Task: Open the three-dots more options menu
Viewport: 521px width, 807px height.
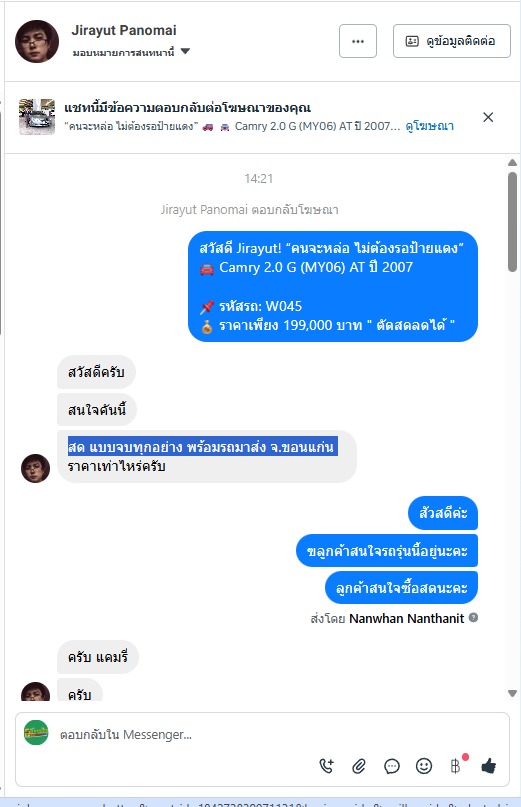Action: (x=358, y=41)
